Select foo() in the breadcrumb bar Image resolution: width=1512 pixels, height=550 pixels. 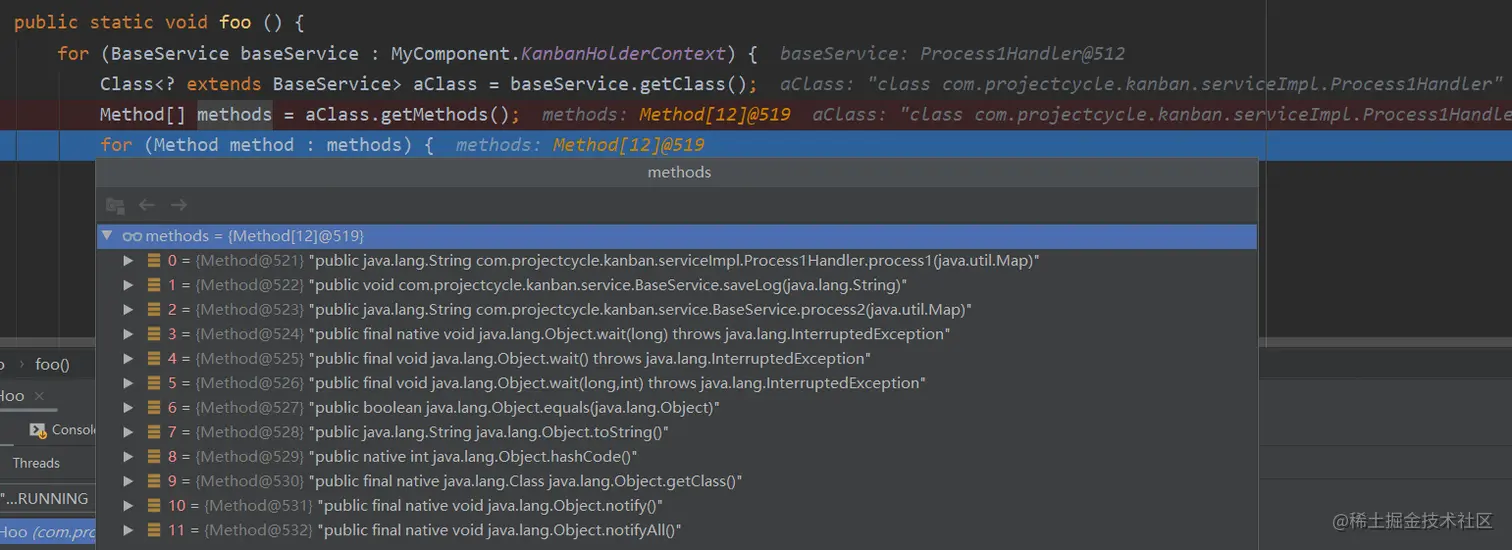click(52, 365)
